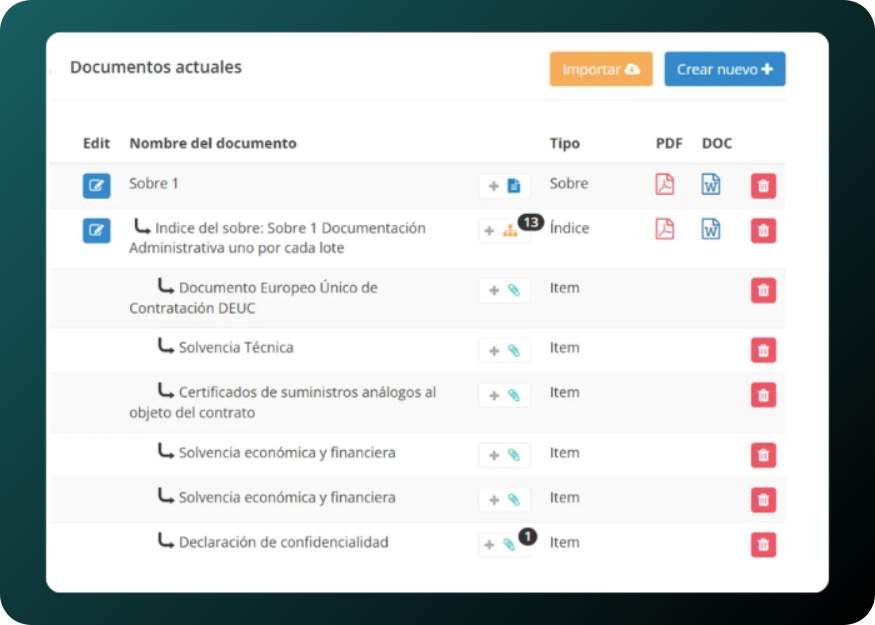
Task: Delete the Sobre 1 document
Action: pos(763,186)
